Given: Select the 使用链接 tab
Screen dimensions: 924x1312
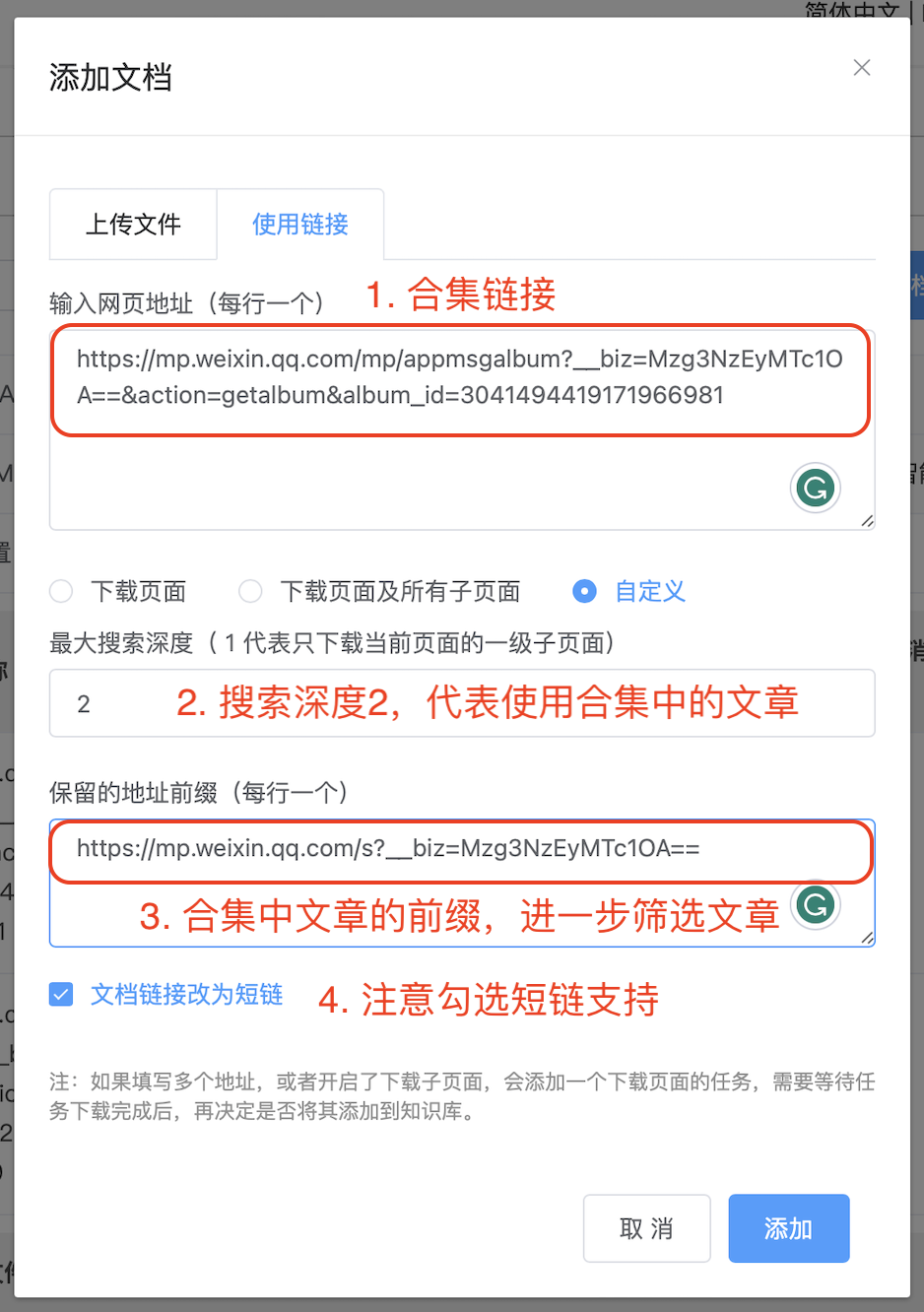Looking at the screenshot, I should pos(300,225).
